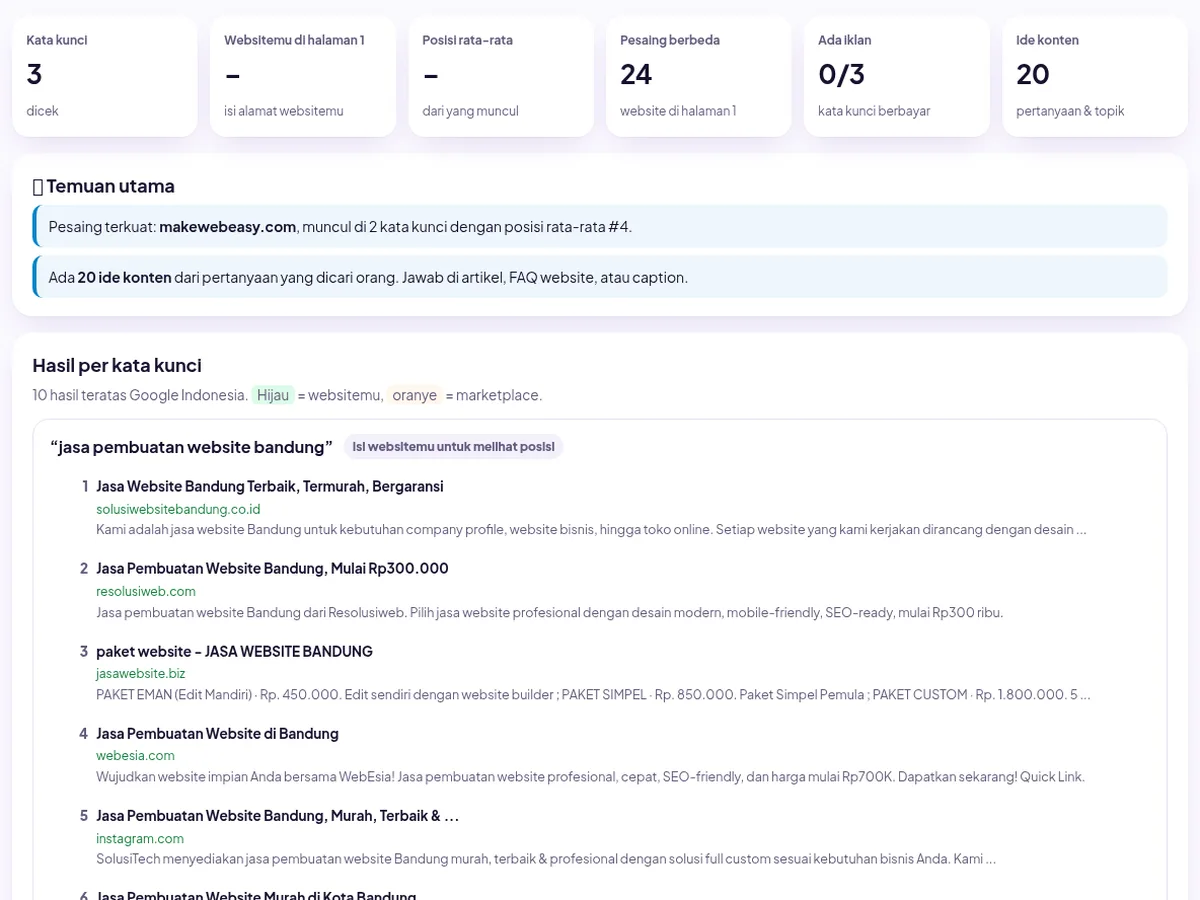
Task: Open the solusiwebsitebandung.co.id domain link
Action: coord(178,509)
